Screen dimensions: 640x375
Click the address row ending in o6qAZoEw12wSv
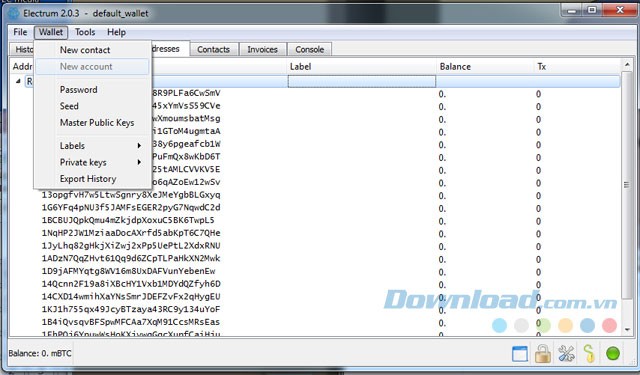pos(186,182)
